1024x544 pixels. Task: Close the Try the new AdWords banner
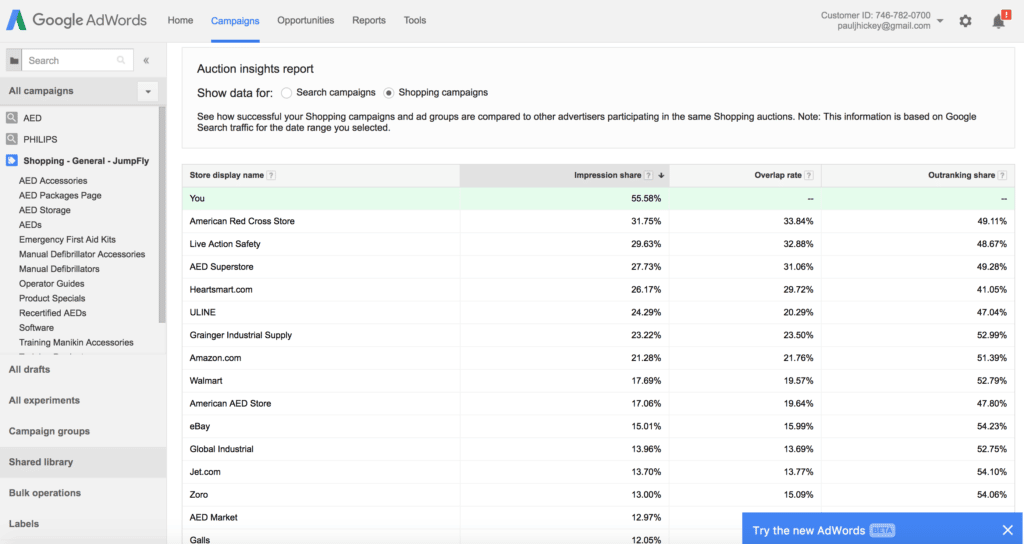point(1007,530)
